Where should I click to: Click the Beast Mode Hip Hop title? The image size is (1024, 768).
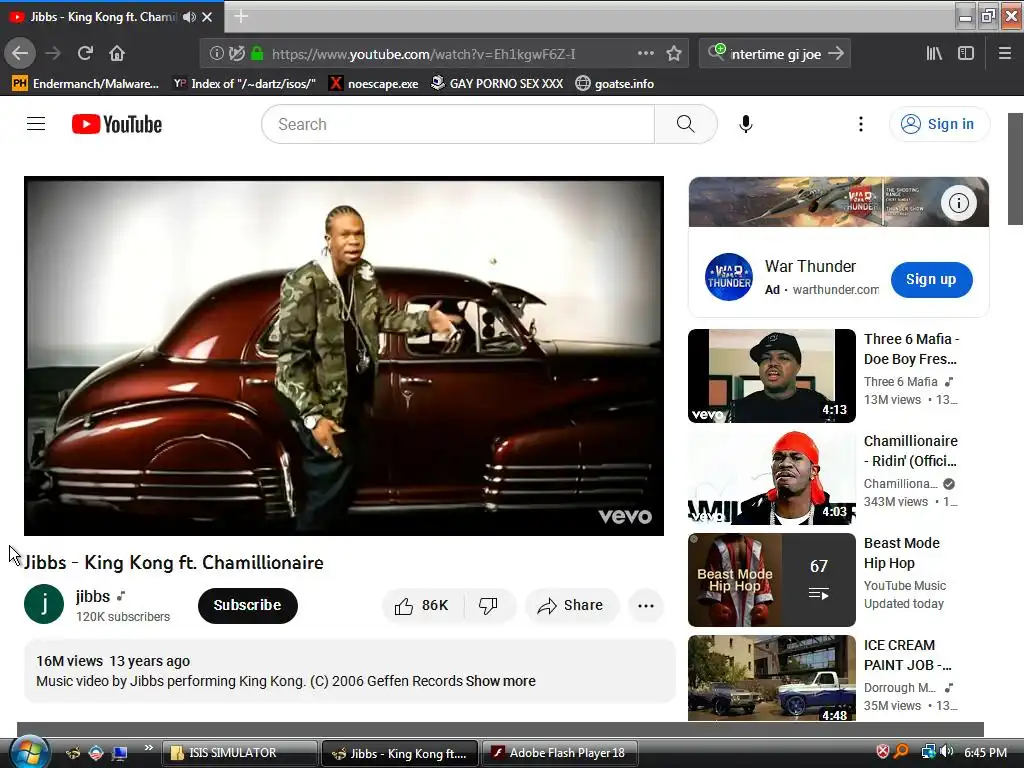point(901,553)
